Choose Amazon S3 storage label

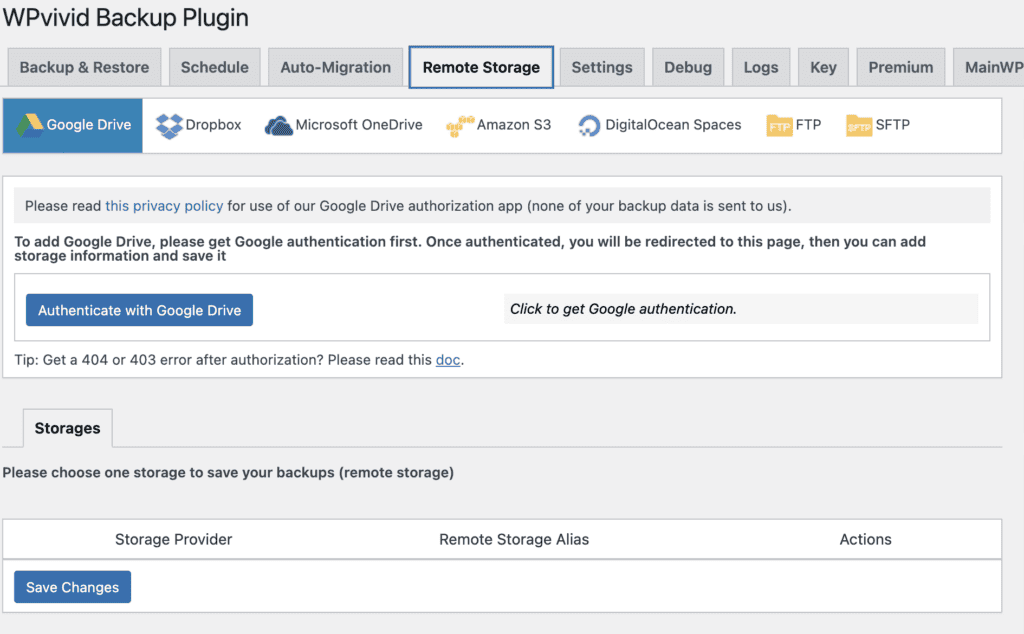coord(514,125)
